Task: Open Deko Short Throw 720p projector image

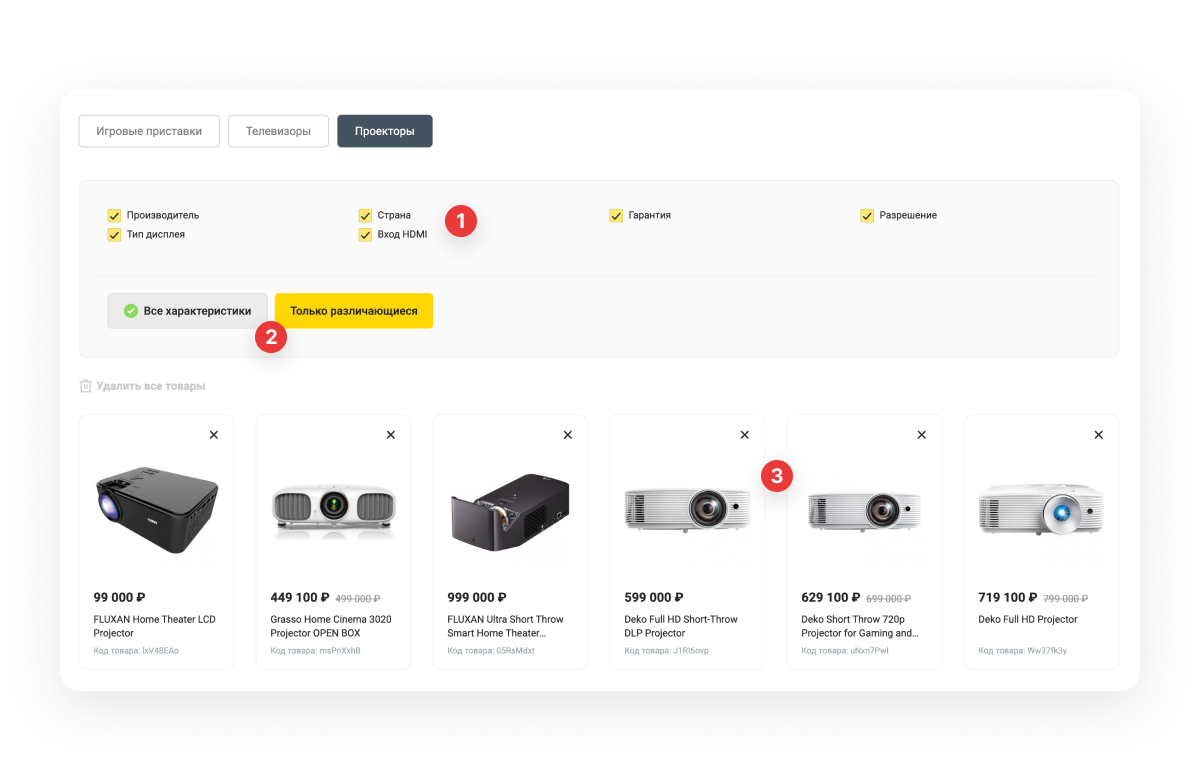Action: coord(864,510)
